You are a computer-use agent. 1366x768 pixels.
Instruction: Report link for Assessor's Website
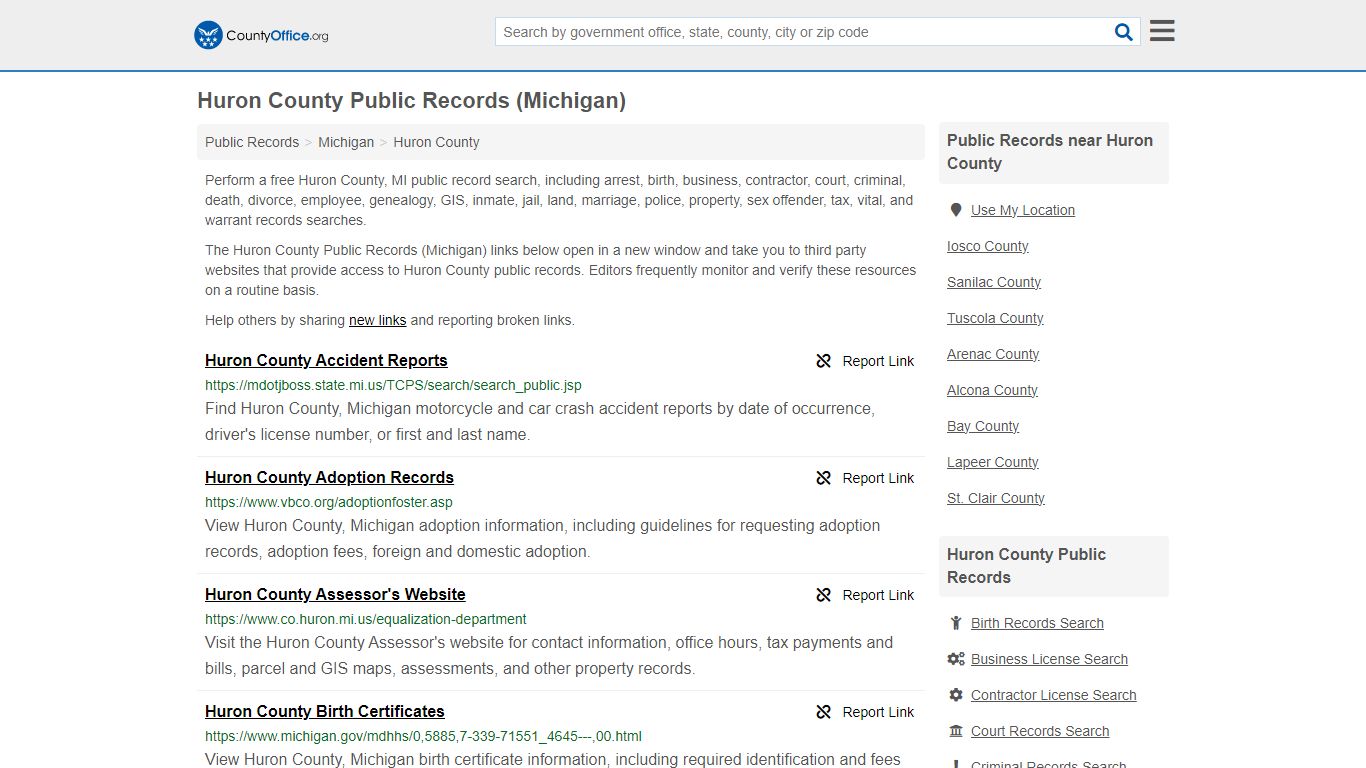[878, 595]
